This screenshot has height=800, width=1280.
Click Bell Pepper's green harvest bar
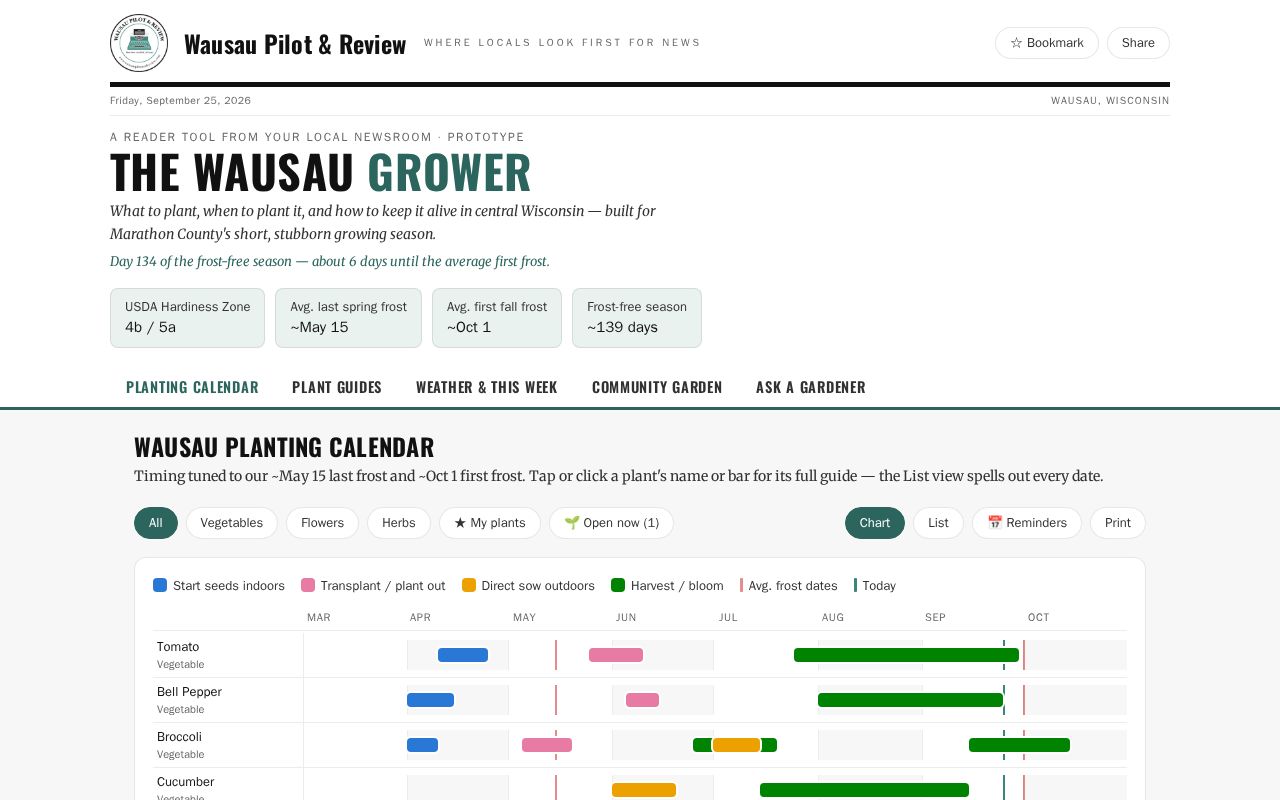[910, 700]
